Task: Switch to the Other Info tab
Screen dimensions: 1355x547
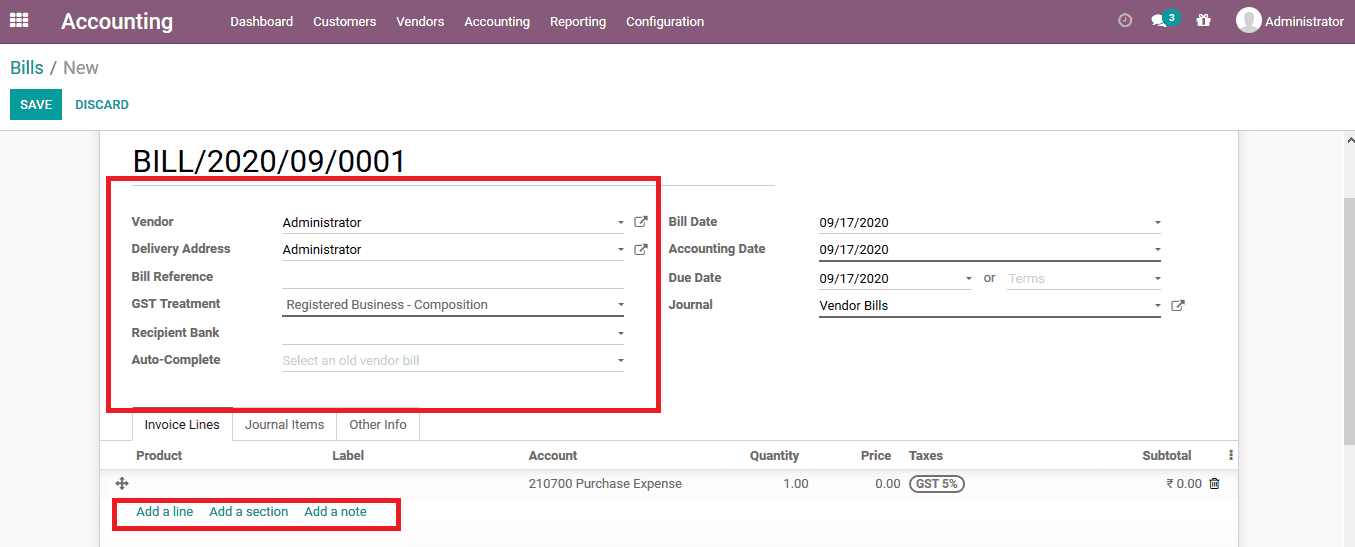Action: pyautogui.click(x=378, y=425)
